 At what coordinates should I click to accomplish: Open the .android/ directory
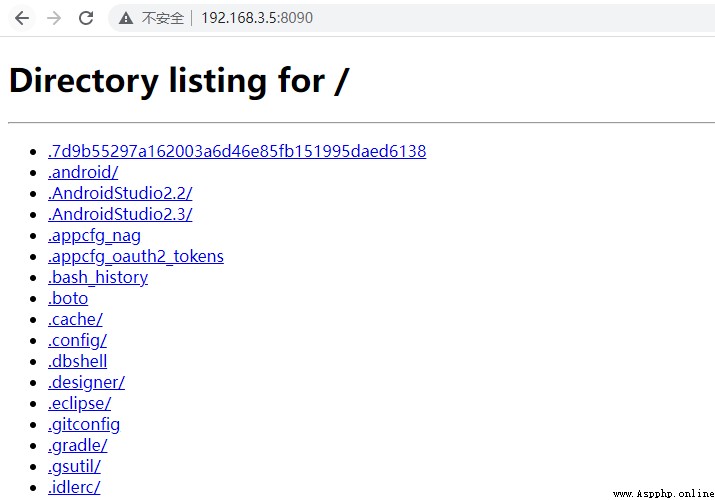(83, 172)
